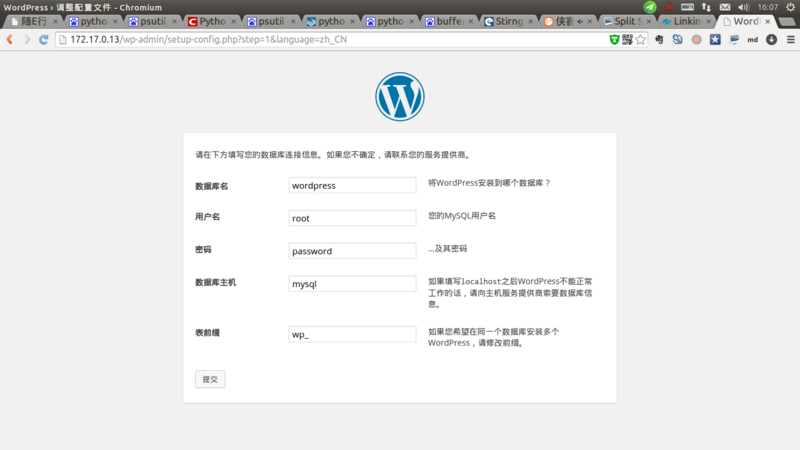The width and height of the screenshot is (800, 450).
Task: Click the page icon in the address bar
Action: tap(63, 39)
